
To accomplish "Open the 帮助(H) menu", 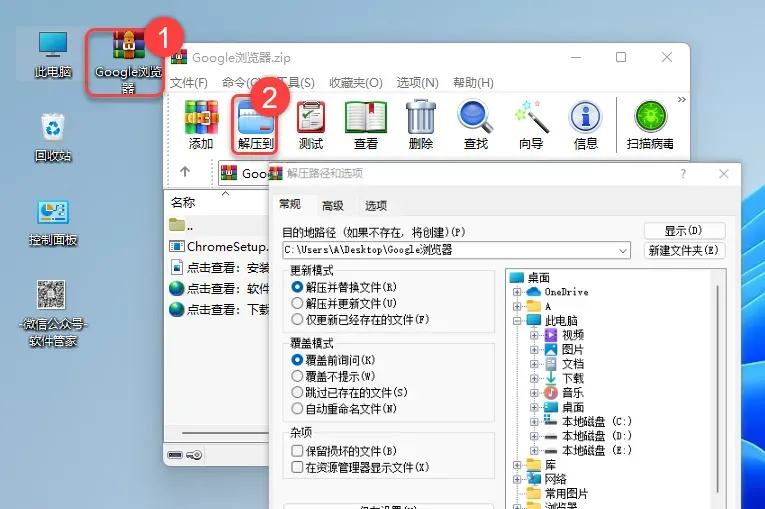I will coord(473,82).
